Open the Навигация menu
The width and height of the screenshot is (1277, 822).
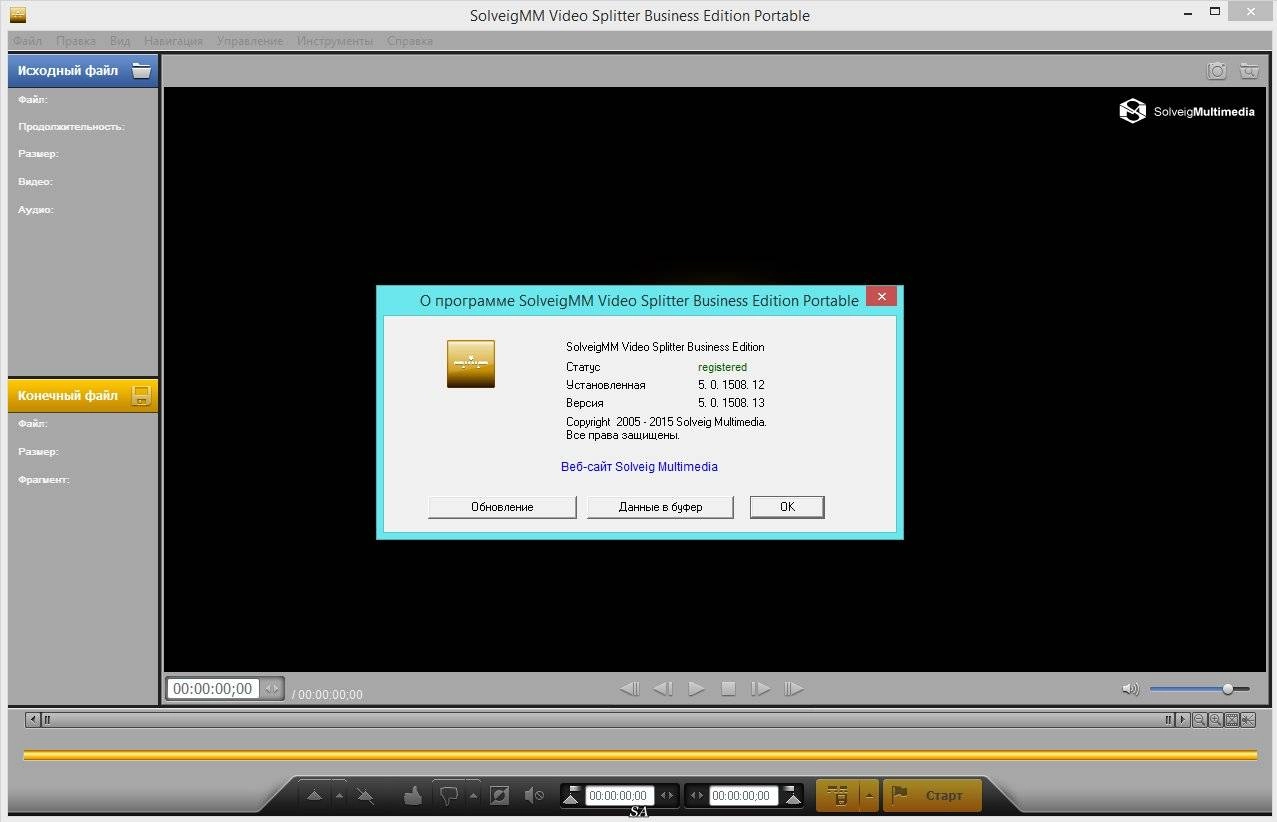(173, 41)
